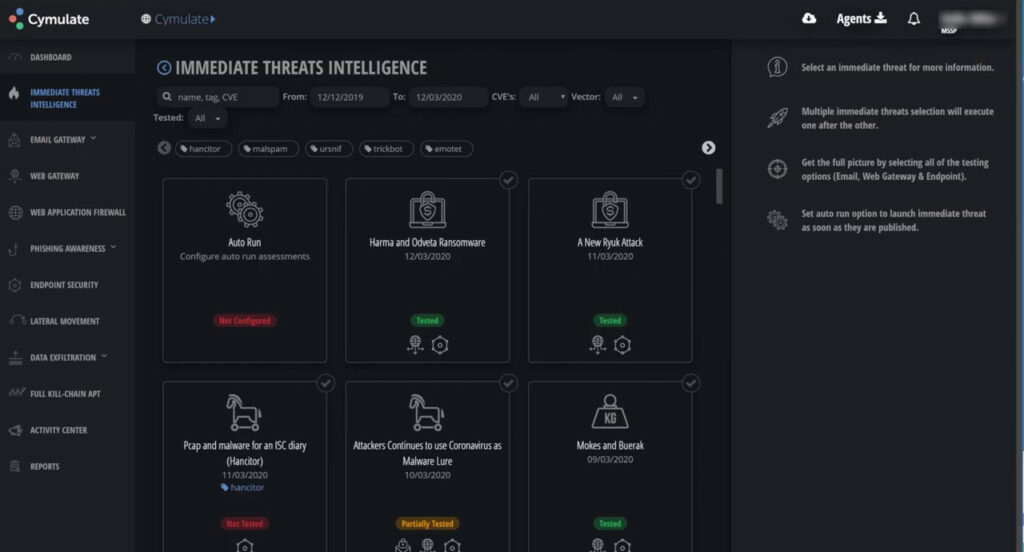Click the Endpoint Security hexagon sidebar icon
This screenshot has width=1024, height=552.
(x=14, y=285)
